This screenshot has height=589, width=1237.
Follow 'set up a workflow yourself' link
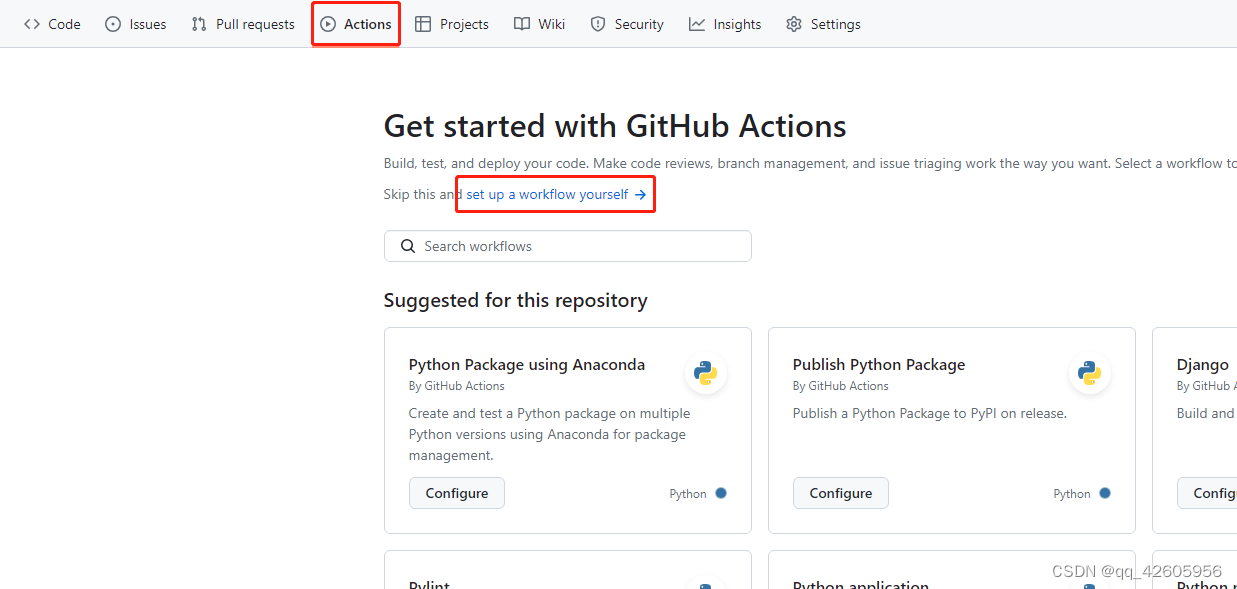[x=556, y=194]
